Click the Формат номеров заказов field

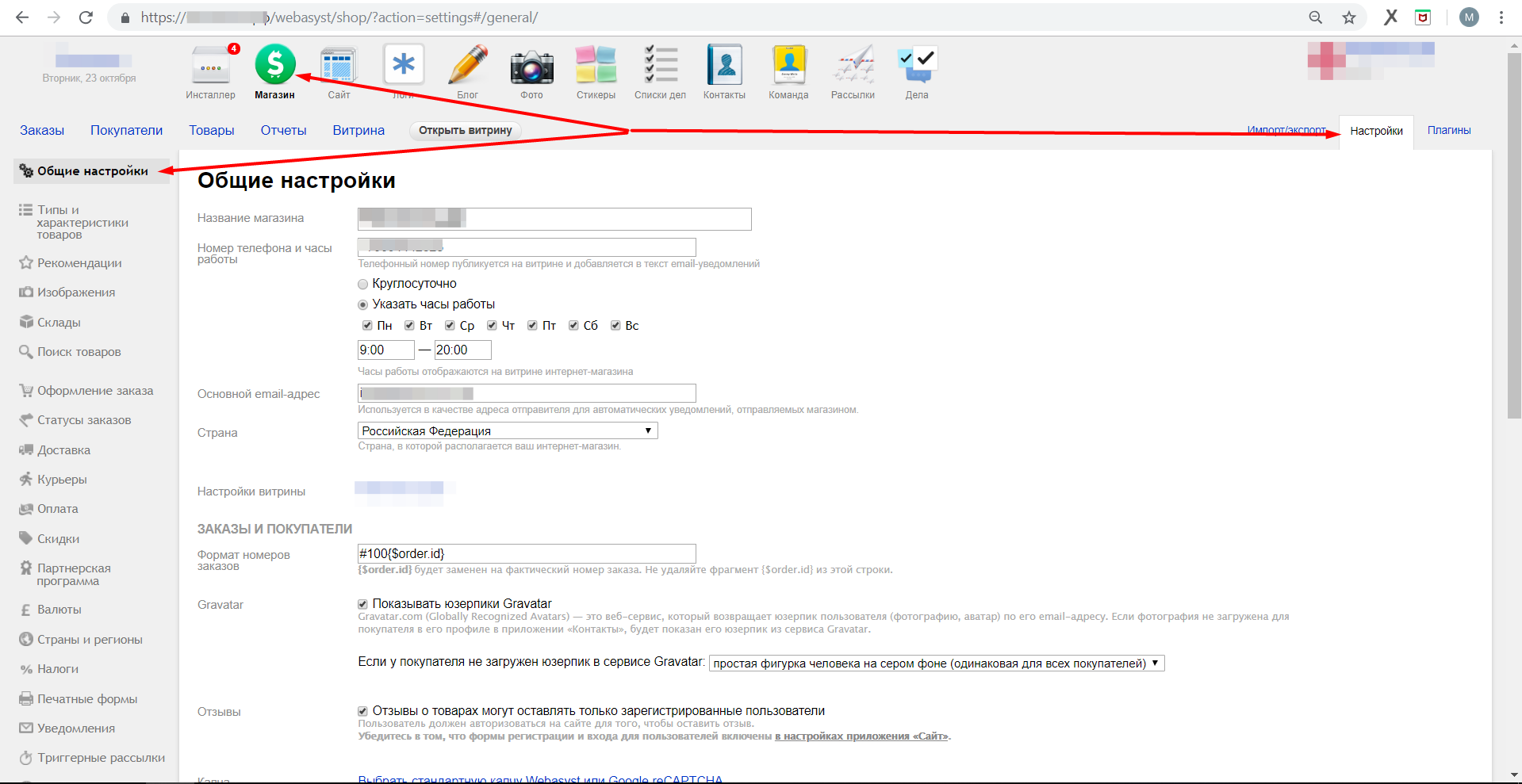point(527,553)
